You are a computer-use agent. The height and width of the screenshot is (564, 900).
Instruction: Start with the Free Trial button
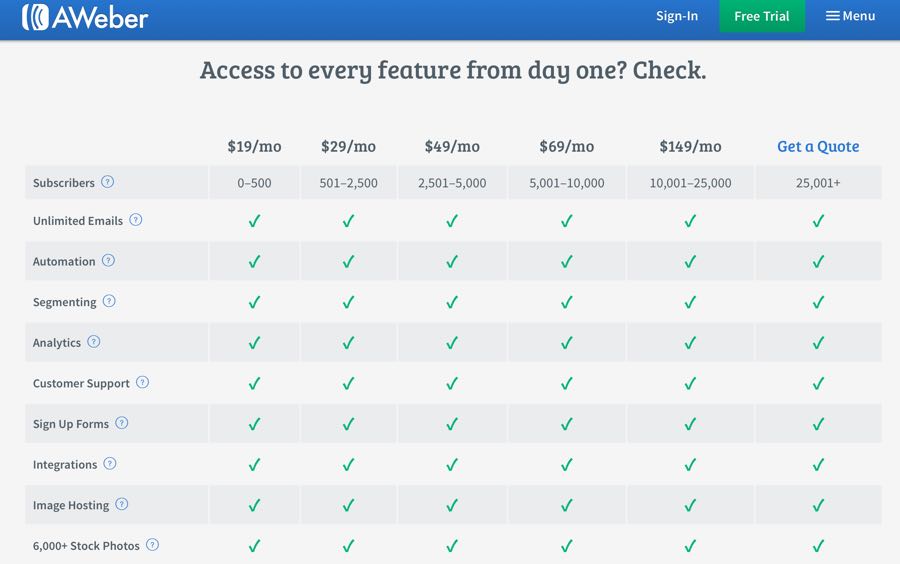762,16
